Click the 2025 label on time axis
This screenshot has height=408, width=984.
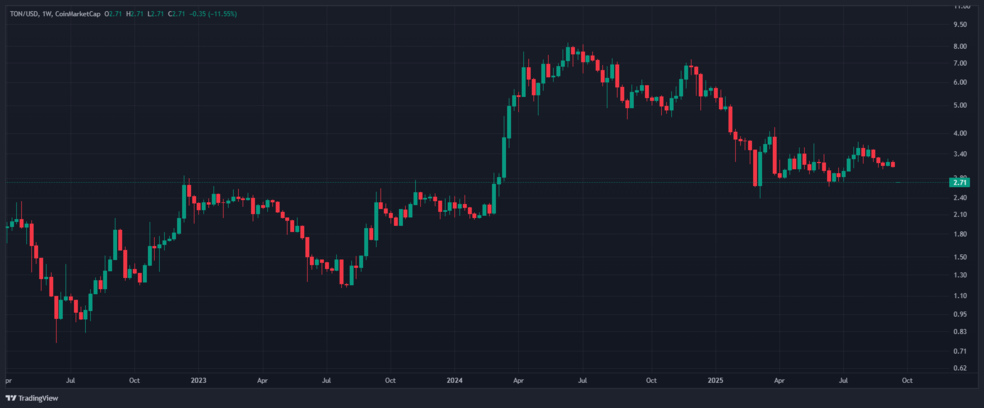pyautogui.click(x=714, y=381)
